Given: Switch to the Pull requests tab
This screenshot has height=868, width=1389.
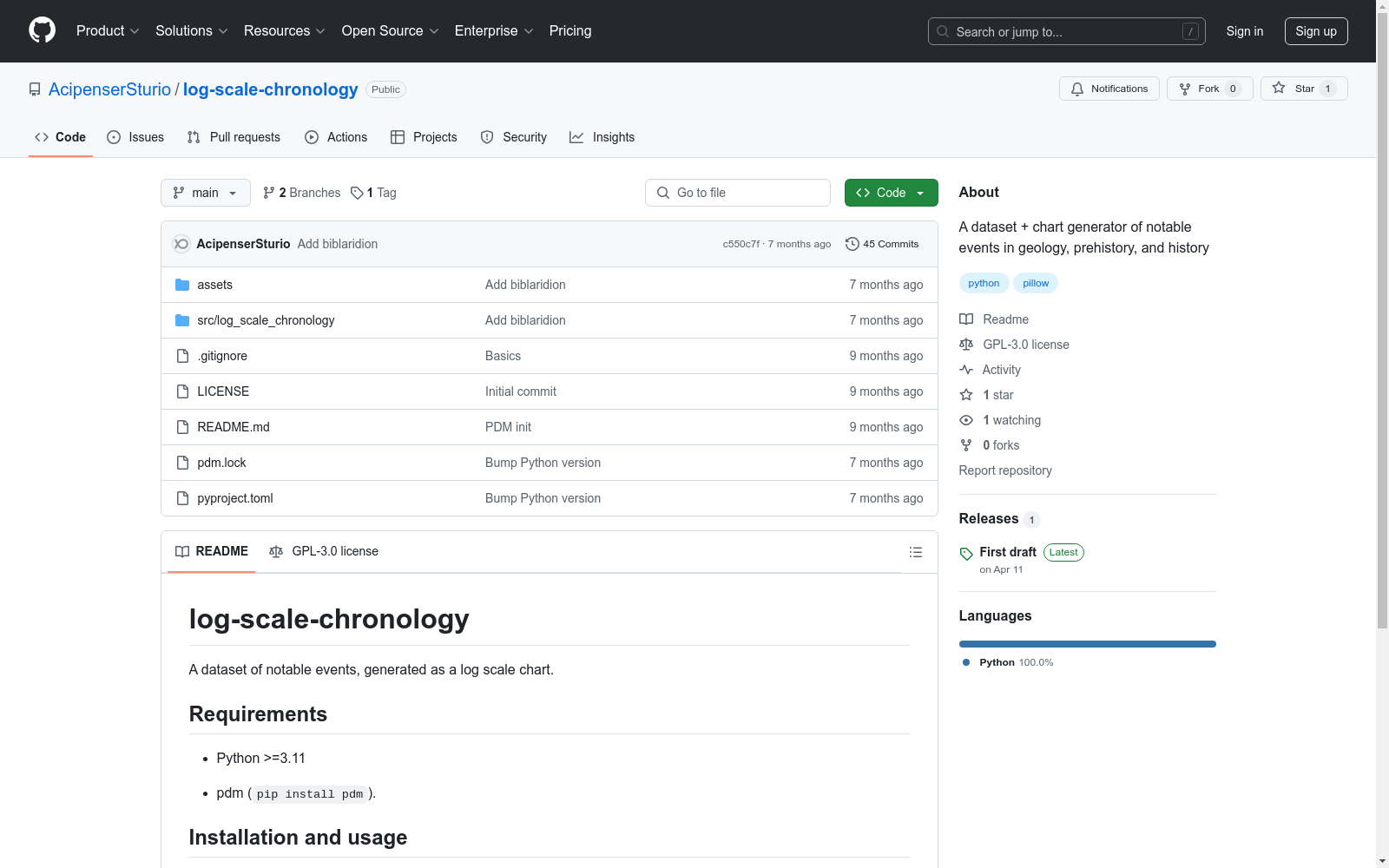Looking at the screenshot, I should click(234, 137).
